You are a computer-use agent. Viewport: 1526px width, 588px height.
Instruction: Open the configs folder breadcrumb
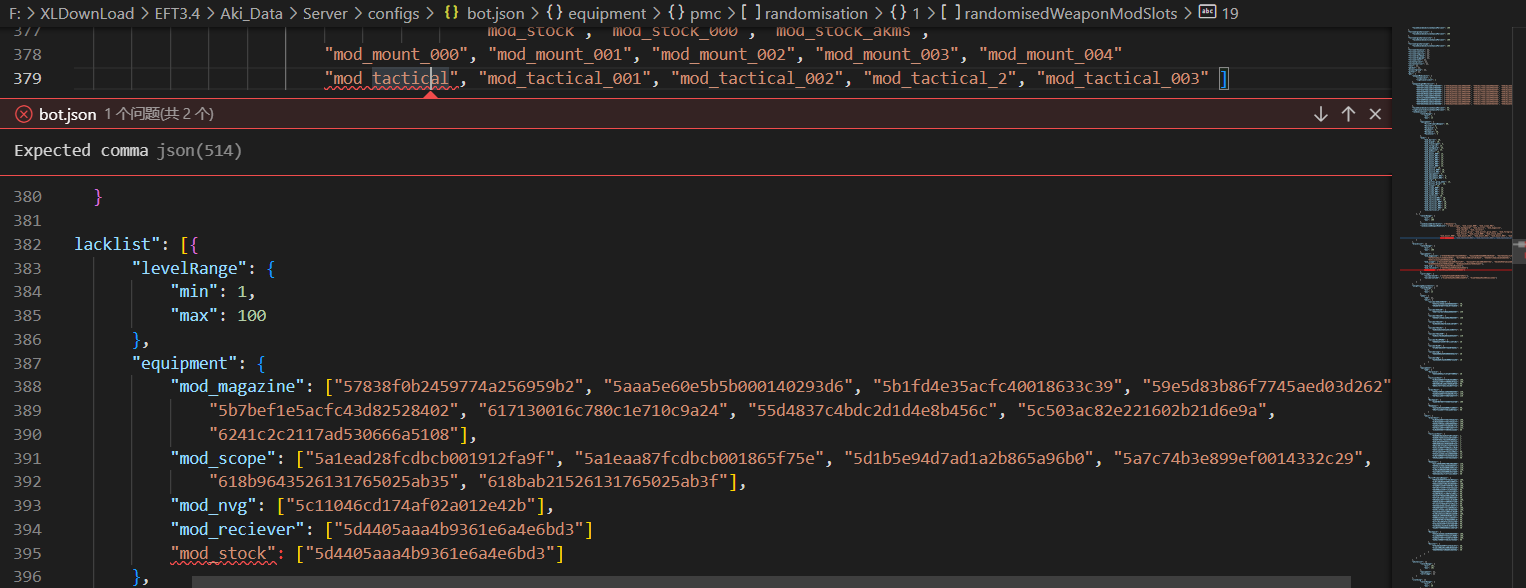tap(394, 13)
